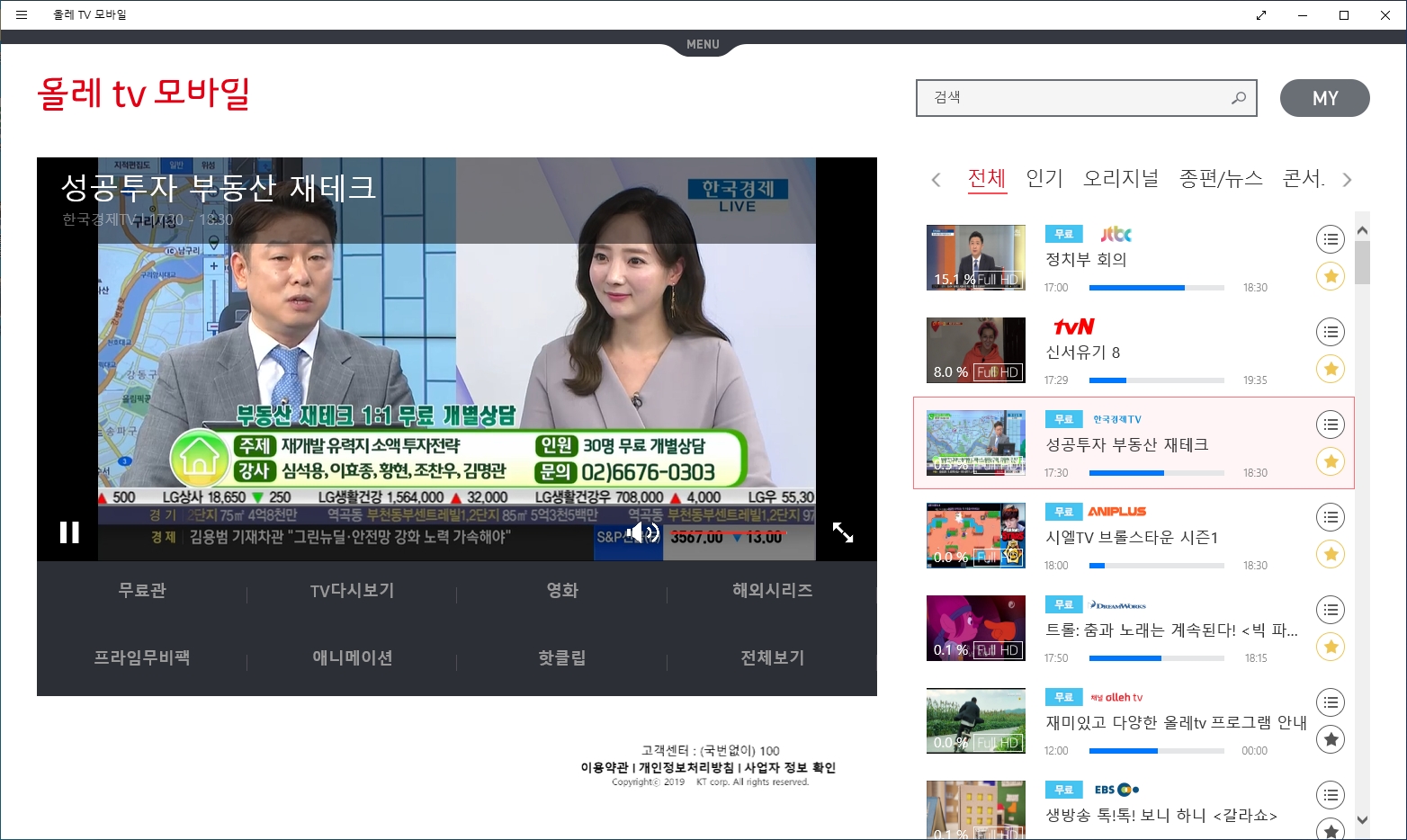1407x840 pixels.
Task: Show next channel categories arrow
Action: click(1347, 180)
